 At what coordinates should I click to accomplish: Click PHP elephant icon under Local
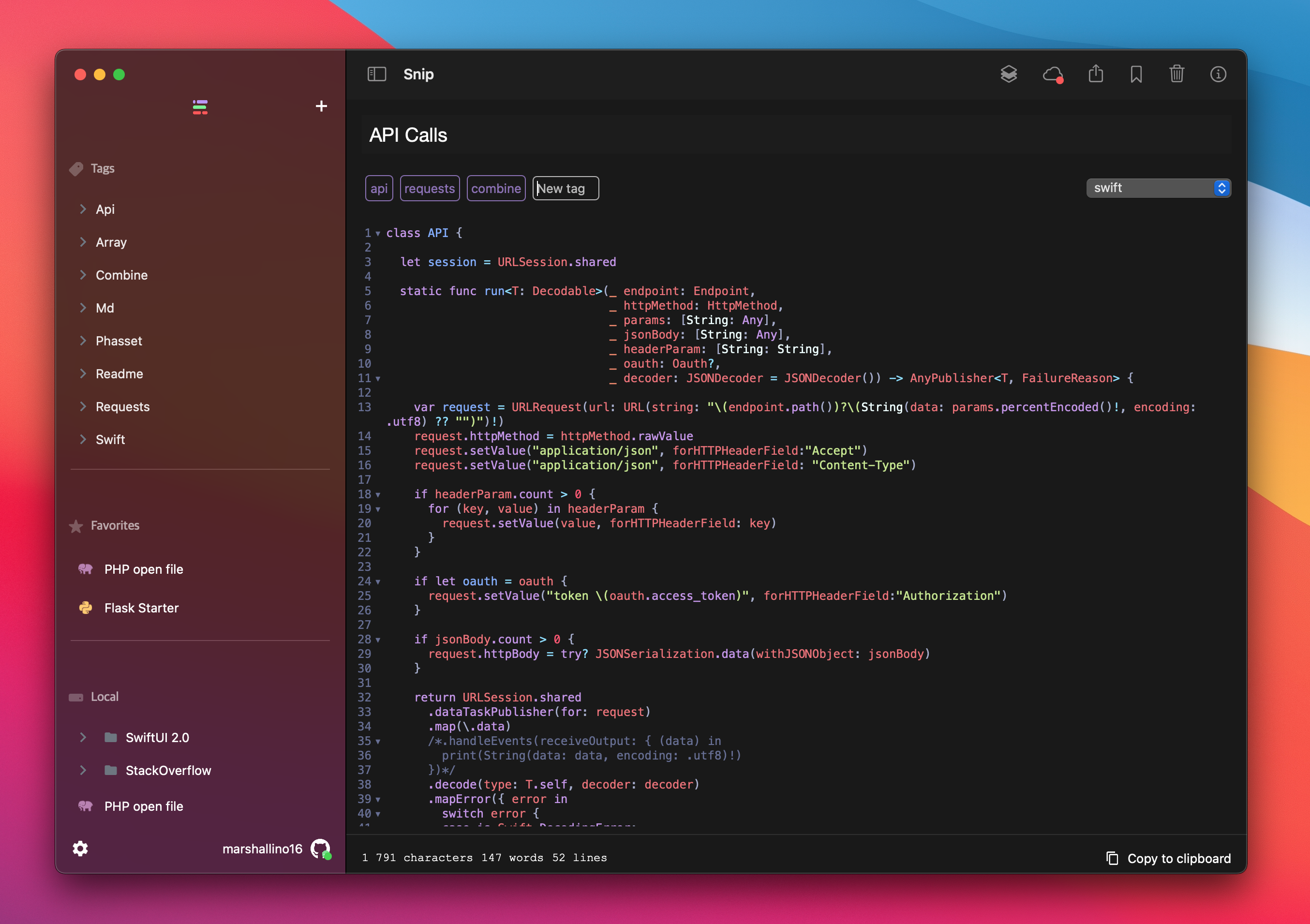86,806
